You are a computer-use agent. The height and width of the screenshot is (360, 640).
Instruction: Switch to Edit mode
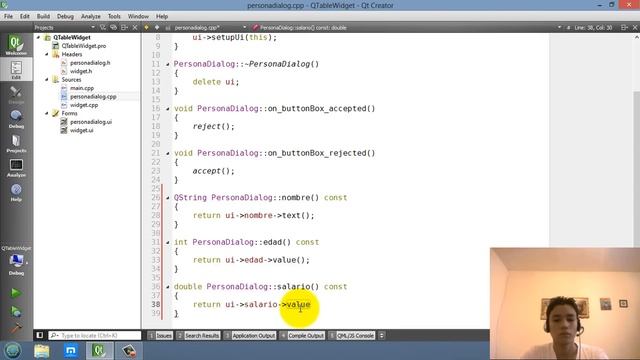16,69
